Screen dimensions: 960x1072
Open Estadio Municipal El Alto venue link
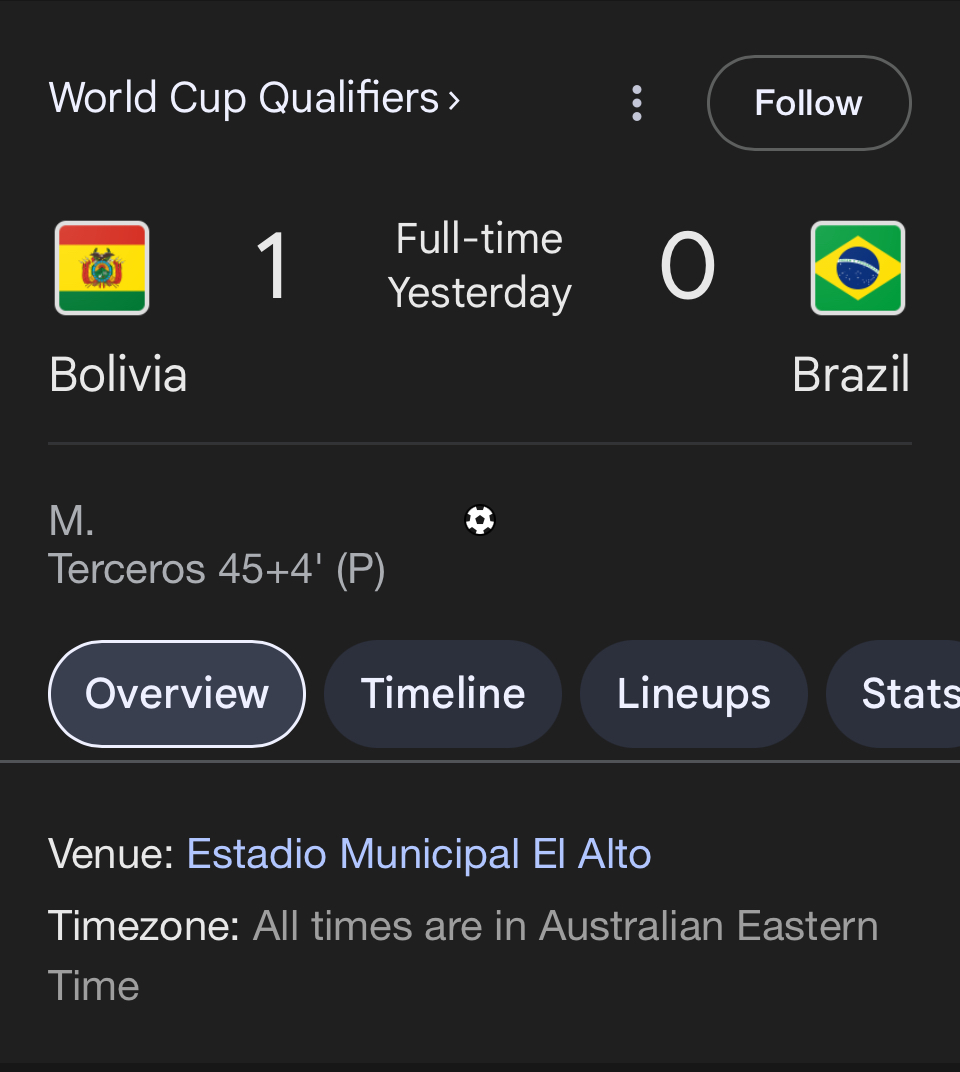(418, 853)
